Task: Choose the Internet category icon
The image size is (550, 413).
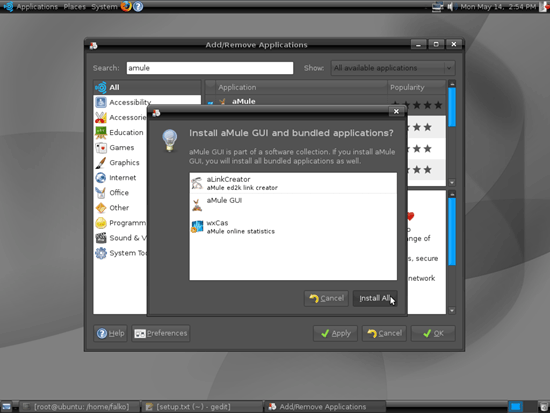Action: pos(101,178)
